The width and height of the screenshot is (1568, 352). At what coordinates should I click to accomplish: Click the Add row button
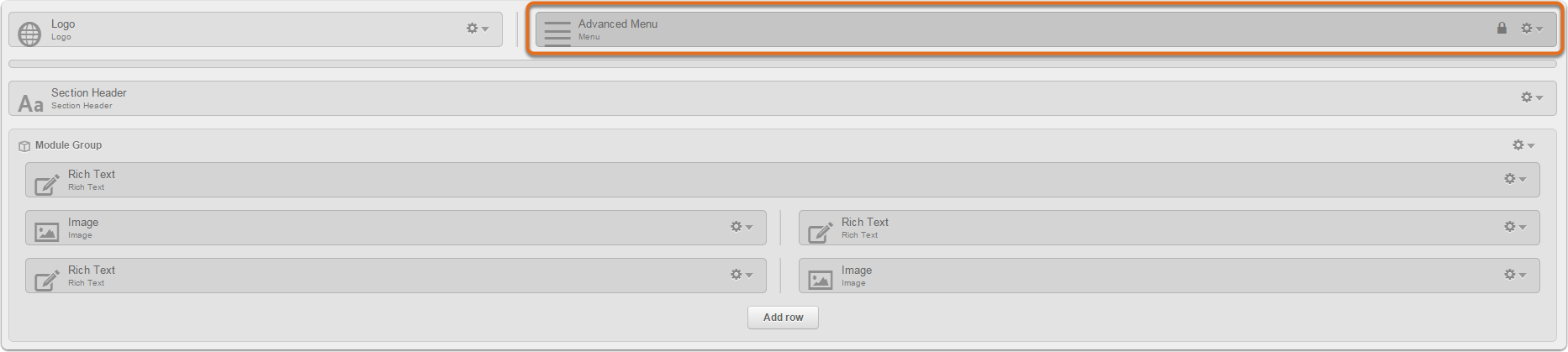pyautogui.click(x=783, y=318)
